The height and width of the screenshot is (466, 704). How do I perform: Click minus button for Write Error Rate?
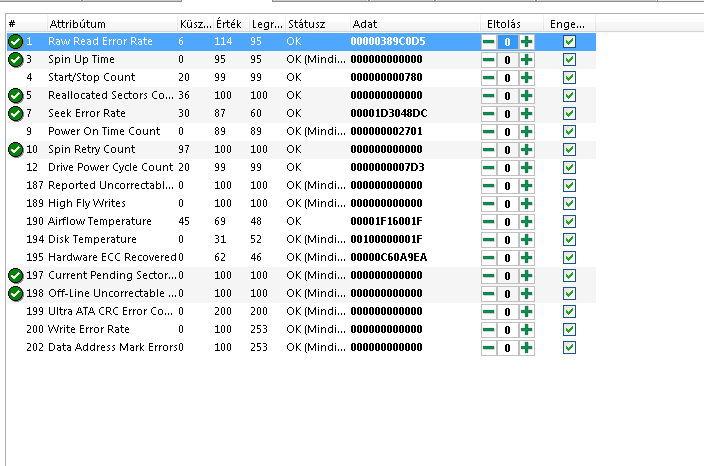pos(488,330)
